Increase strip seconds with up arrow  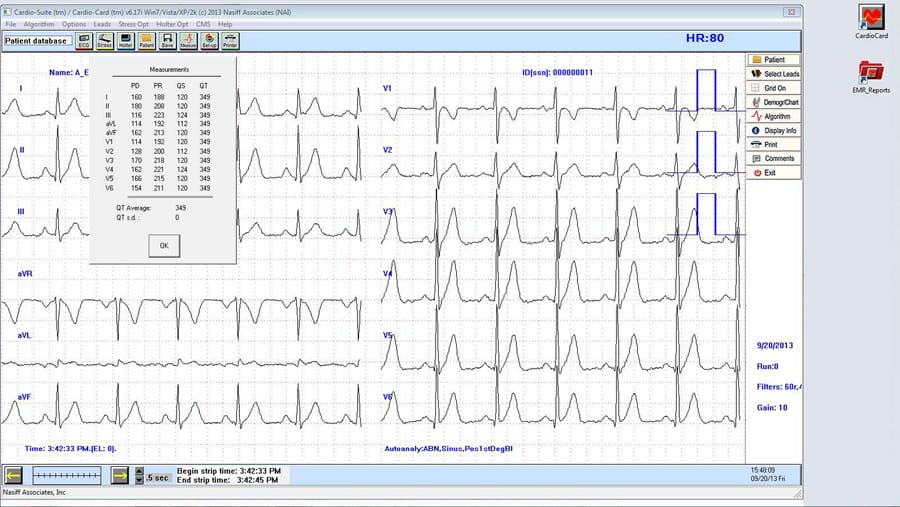(x=139, y=471)
